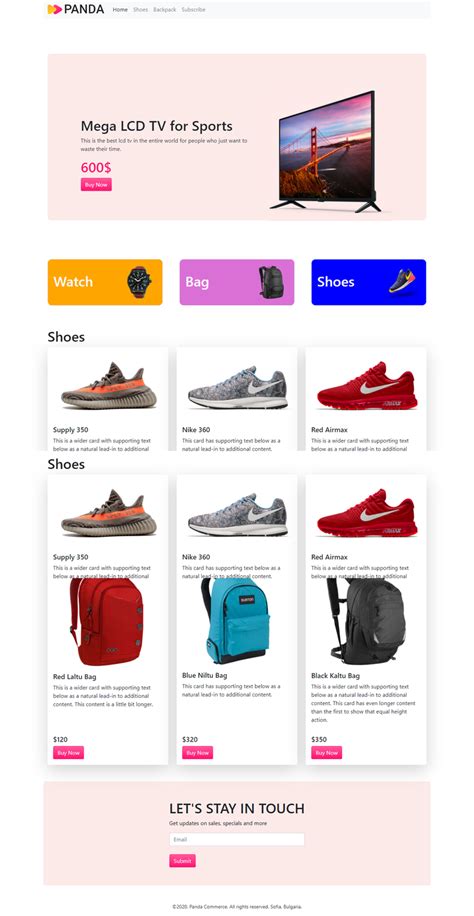
Task: Select the Subscribe nav link
Action: coord(193,9)
